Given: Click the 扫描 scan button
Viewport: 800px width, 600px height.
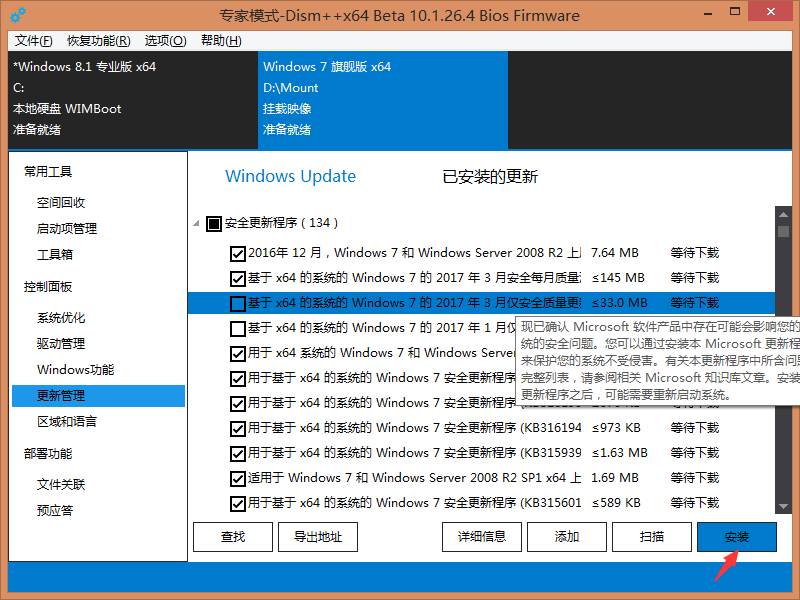Looking at the screenshot, I should 651,537.
